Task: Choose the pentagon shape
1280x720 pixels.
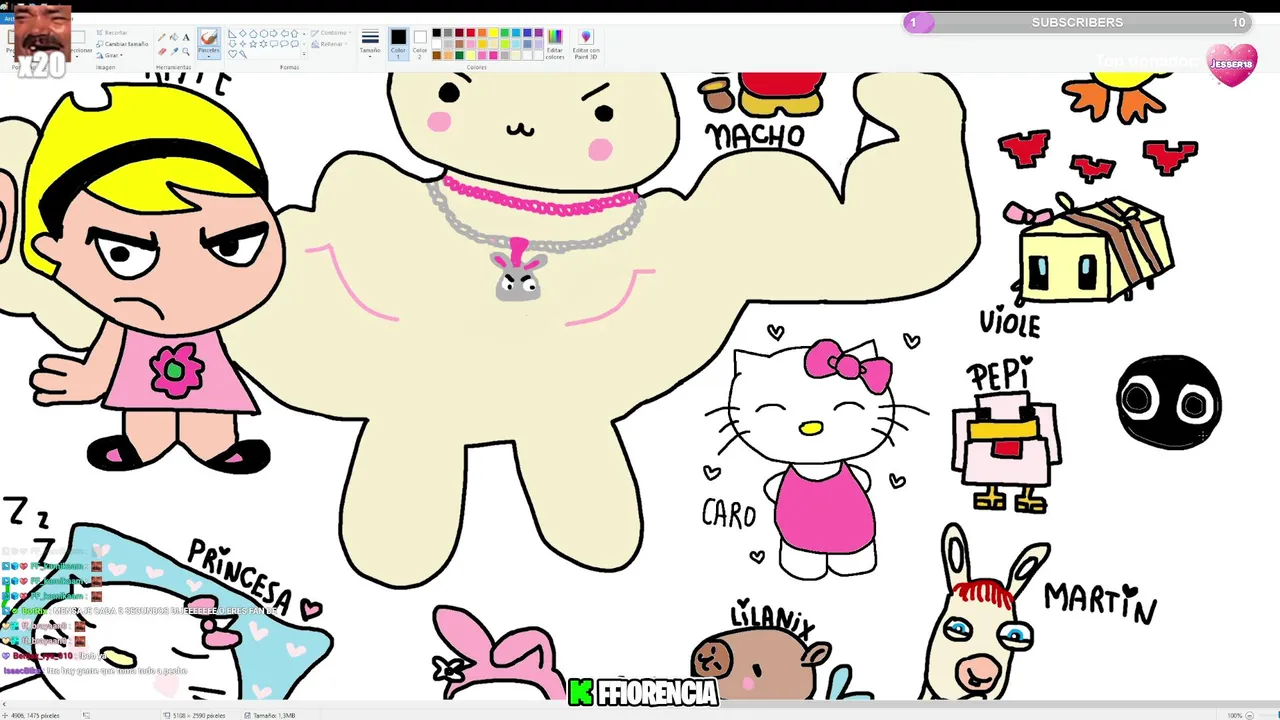Action: coord(253,33)
